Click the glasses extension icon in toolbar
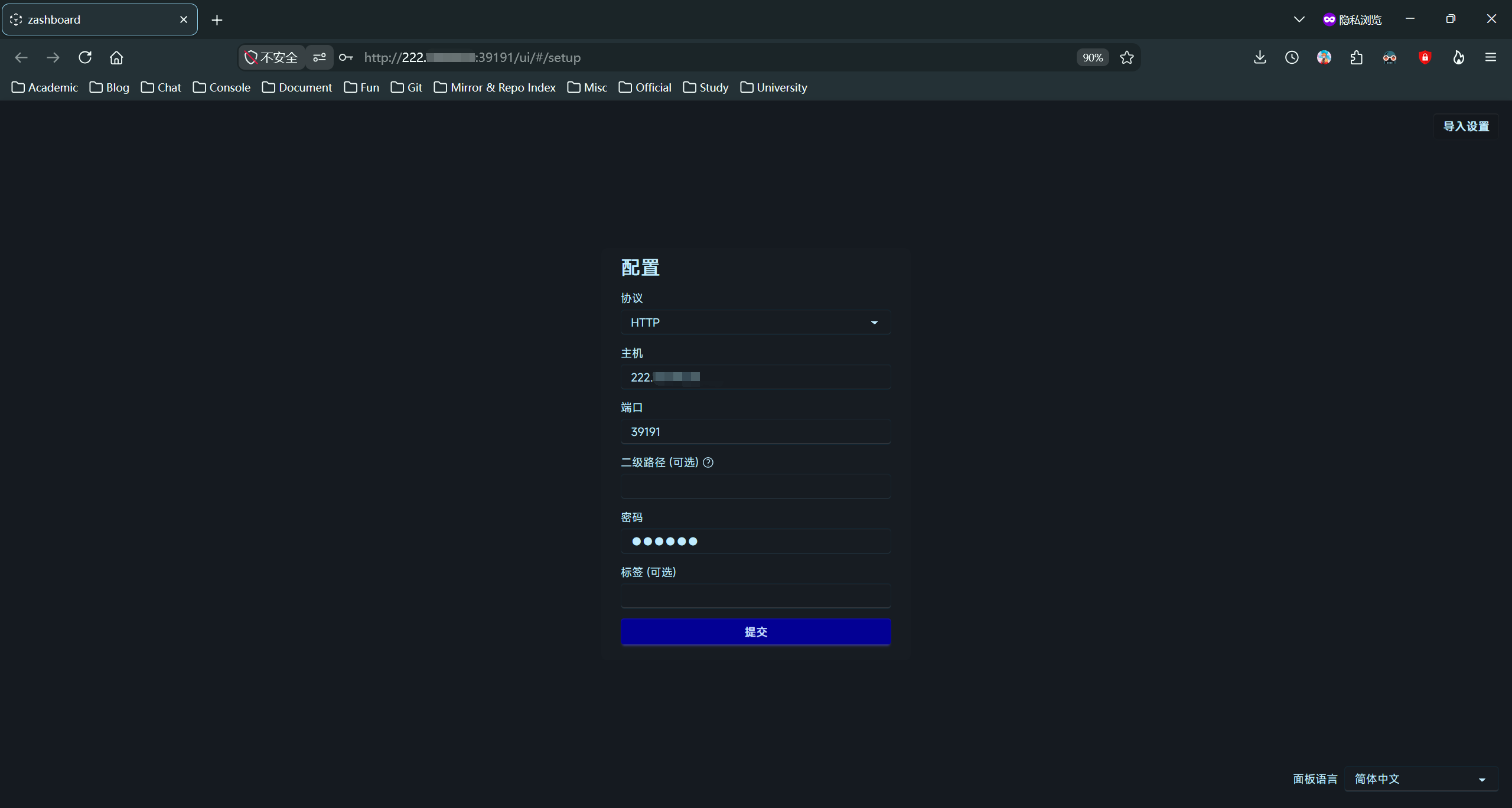Viewport: 1512px width, 808px height. point(1390,57)
